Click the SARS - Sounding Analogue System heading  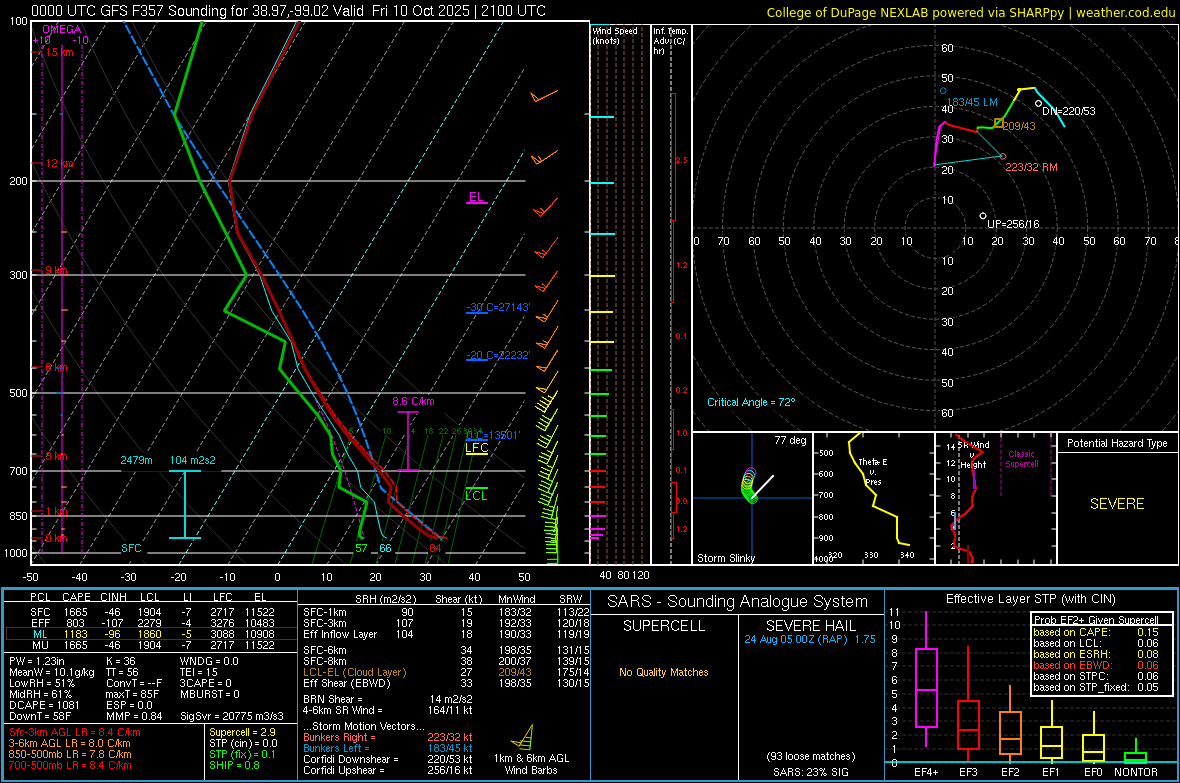[x=738, y=602]
